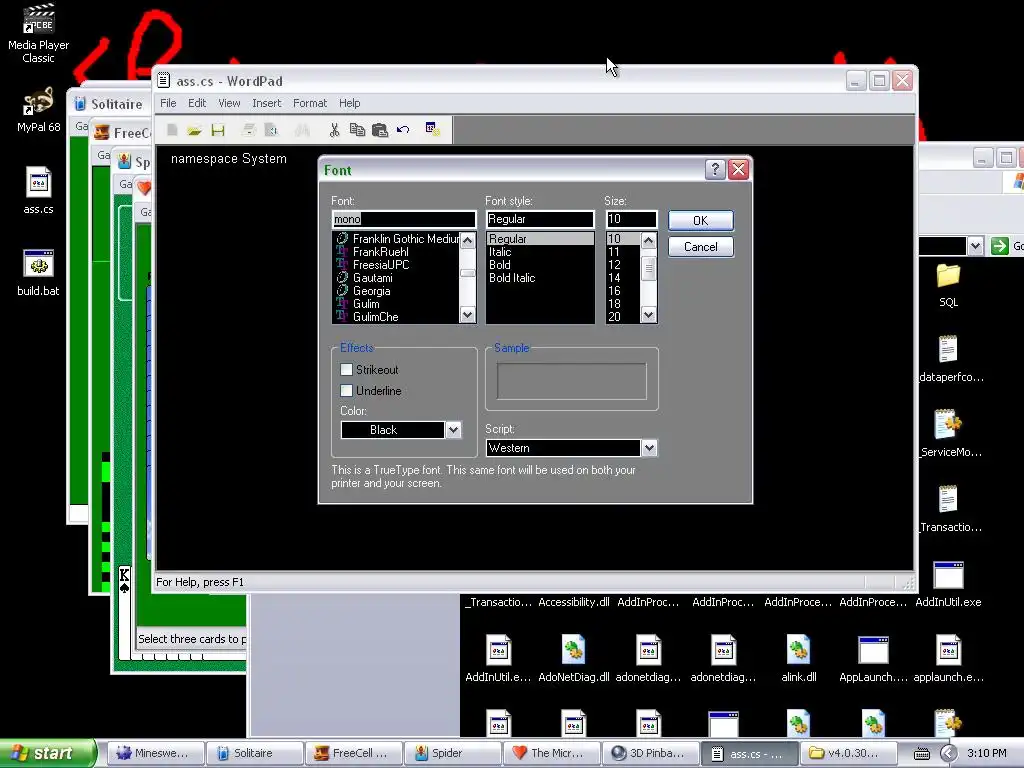Click size list scroll up arrow
This screenshot has height=768, width=1024.
tap(648, 240)
